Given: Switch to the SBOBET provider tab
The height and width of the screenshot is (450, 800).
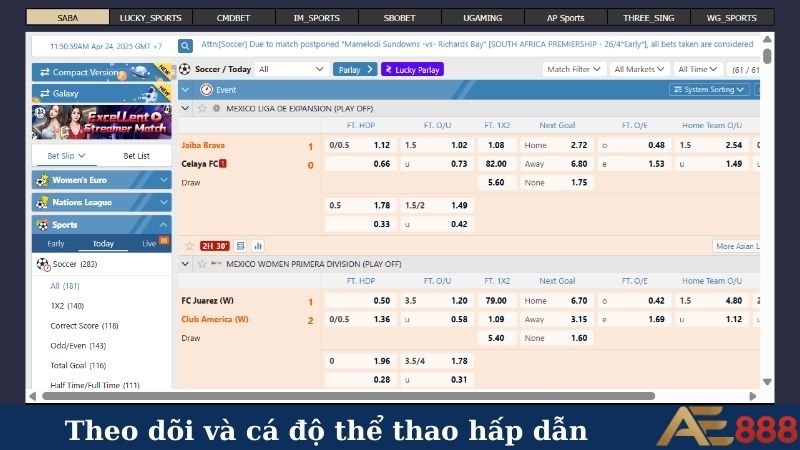Looking at the screenshot, I should 399,18.
